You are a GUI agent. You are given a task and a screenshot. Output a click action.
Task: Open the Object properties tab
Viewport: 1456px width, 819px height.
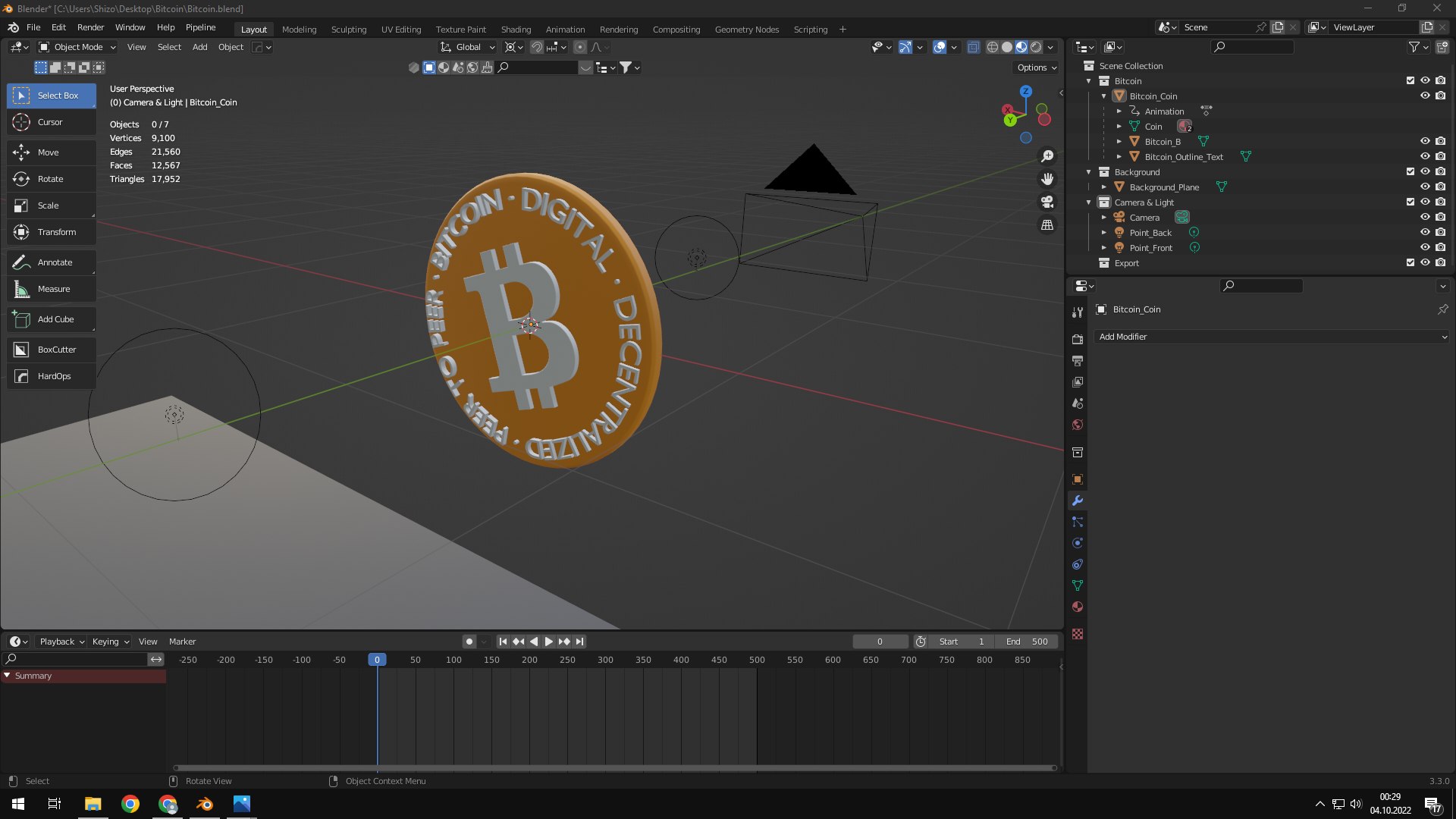pyautogui.click(x=1078, y=479)
